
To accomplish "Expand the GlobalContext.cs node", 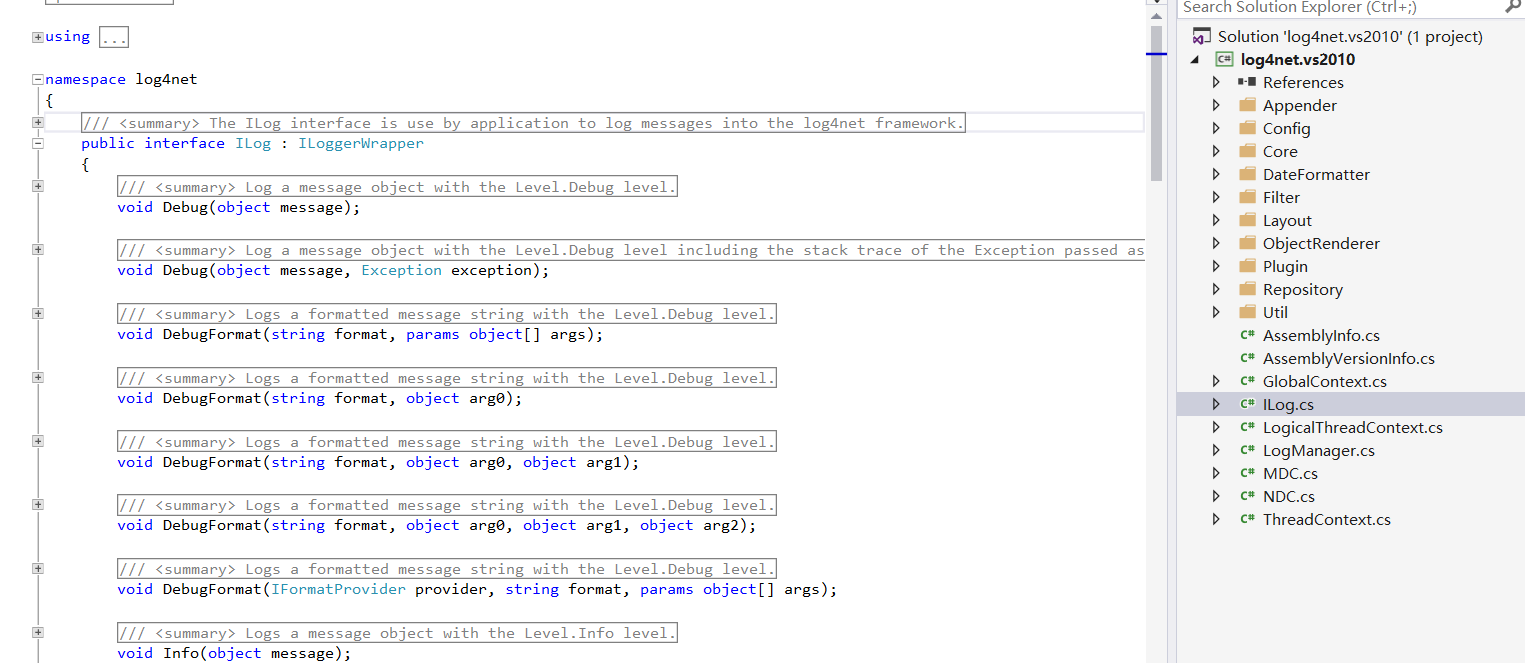I will pos(1216,381).
